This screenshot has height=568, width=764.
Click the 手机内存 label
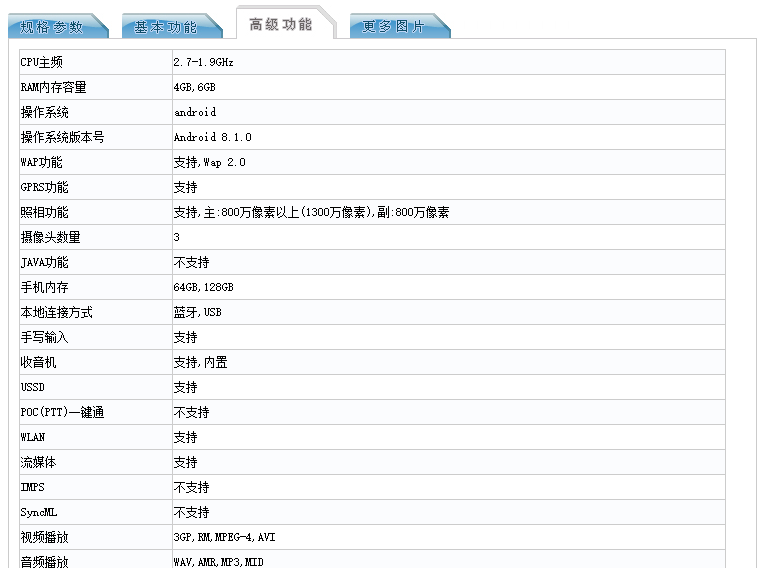[44, 287]
